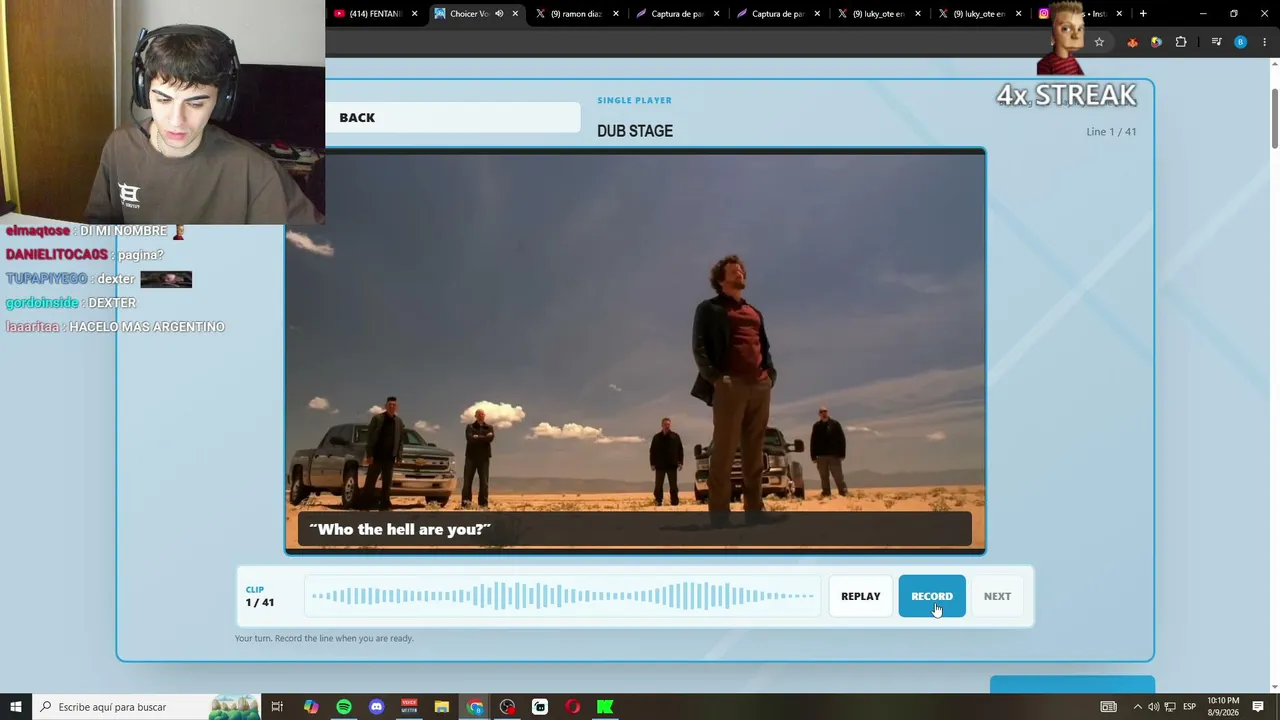Open network settings in system tray
This screenshot has height=720, width=1280.
tap(1169, 707)
